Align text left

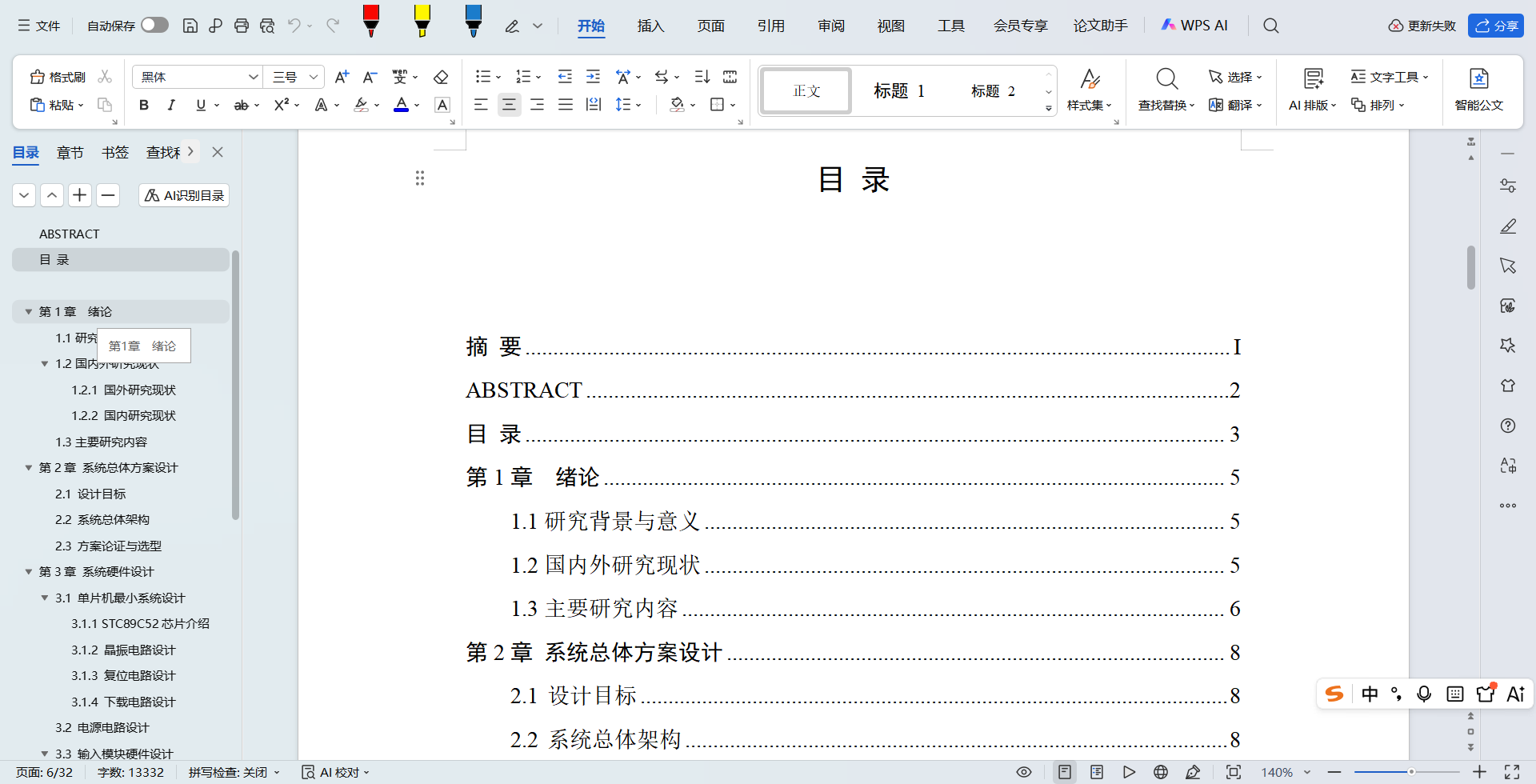pyautogui.click(x=481, y=105)
